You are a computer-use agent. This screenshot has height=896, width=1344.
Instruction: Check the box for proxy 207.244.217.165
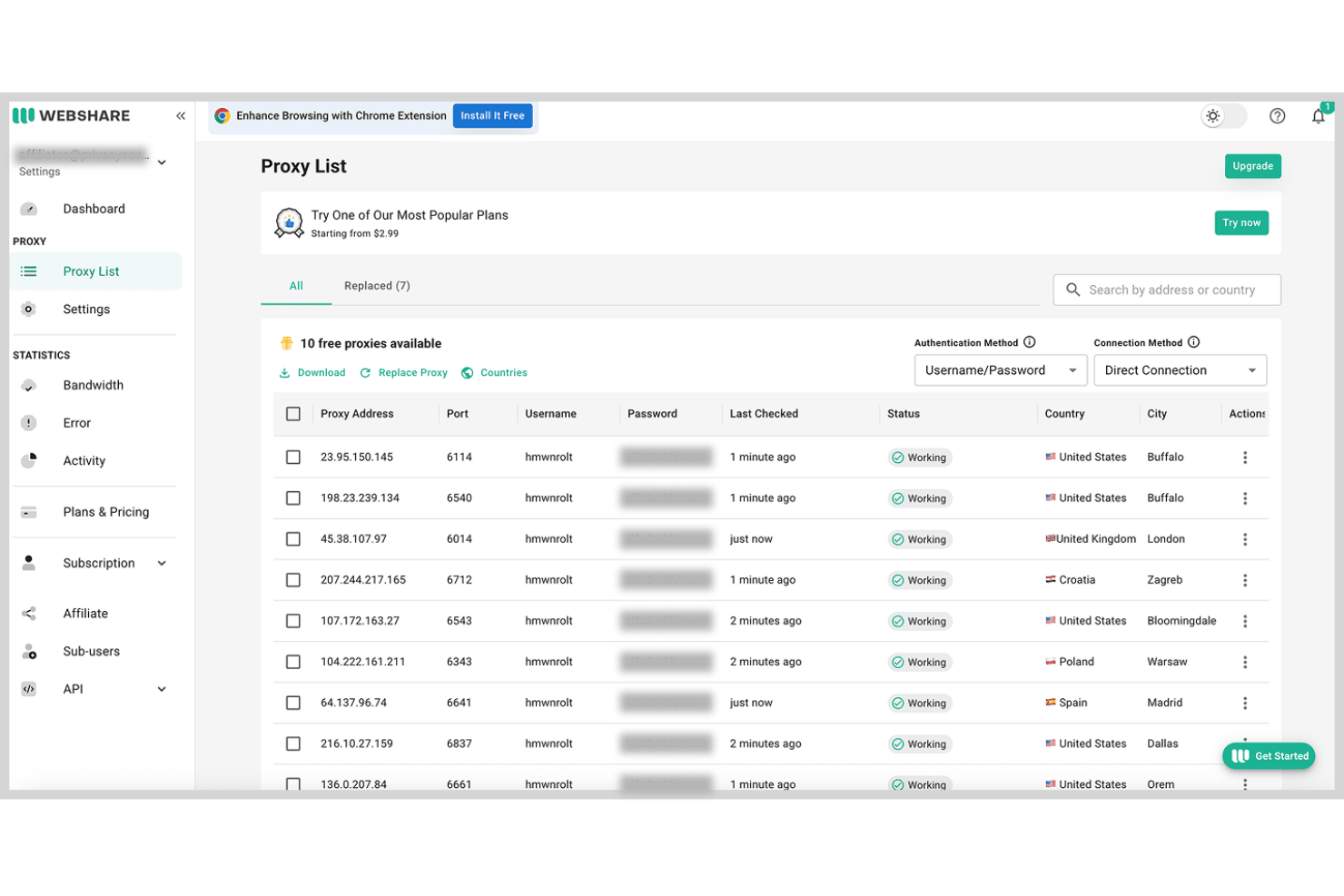(293, 580)
